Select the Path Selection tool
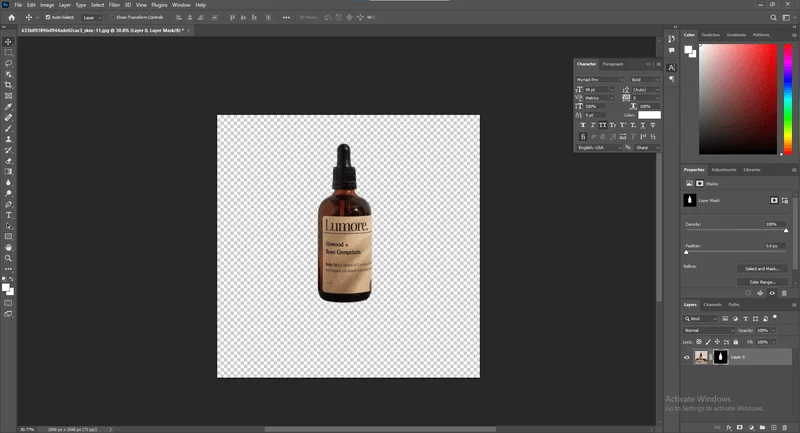800x433 pixels. pos(8,226)
